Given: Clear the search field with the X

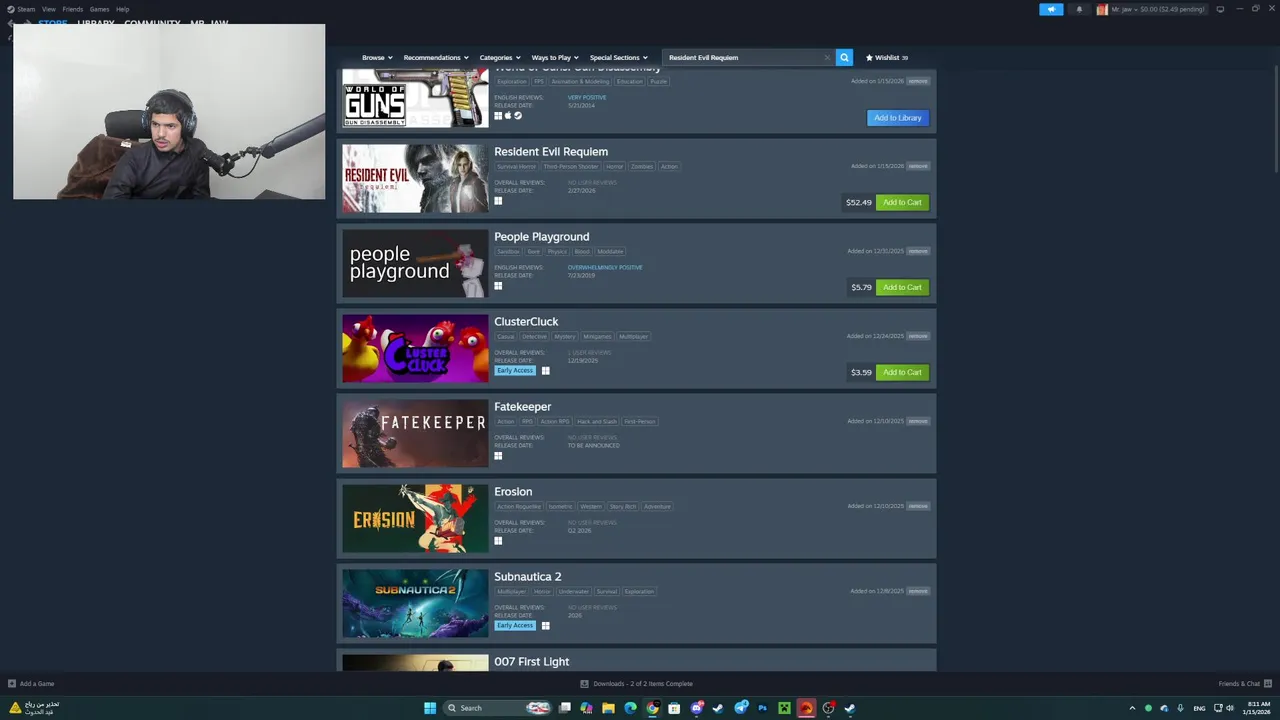Looking at the screenshot, I should (827, 57).
